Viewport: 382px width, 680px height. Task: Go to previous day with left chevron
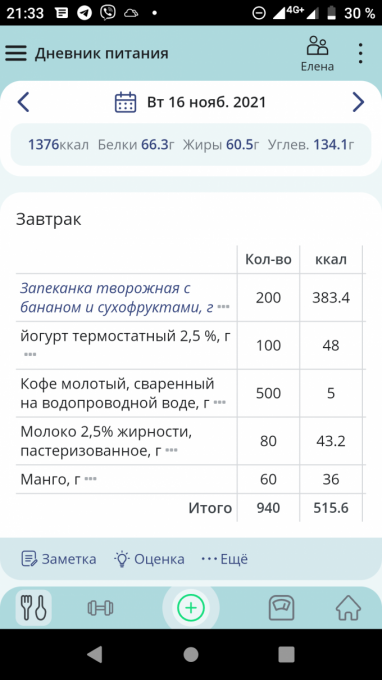click(23, 102)
